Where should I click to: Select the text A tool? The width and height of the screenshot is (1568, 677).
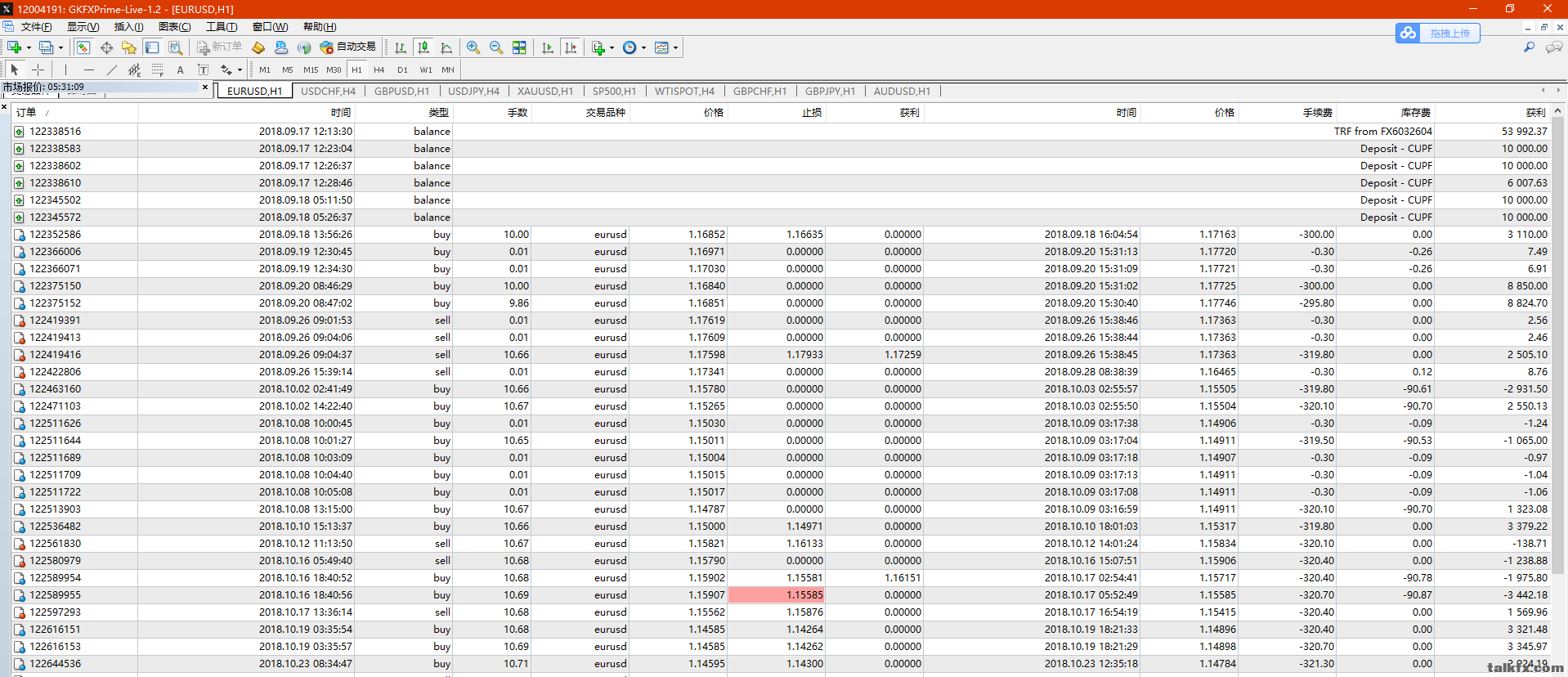tap(181, 69)
